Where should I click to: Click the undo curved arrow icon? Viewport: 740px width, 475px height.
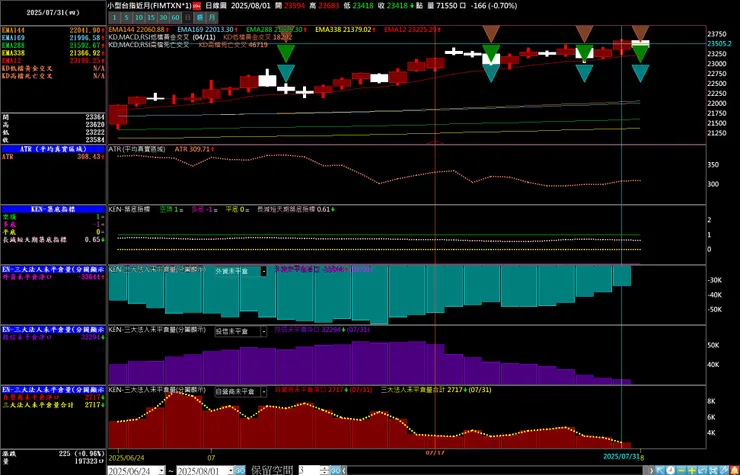[702, 470]
